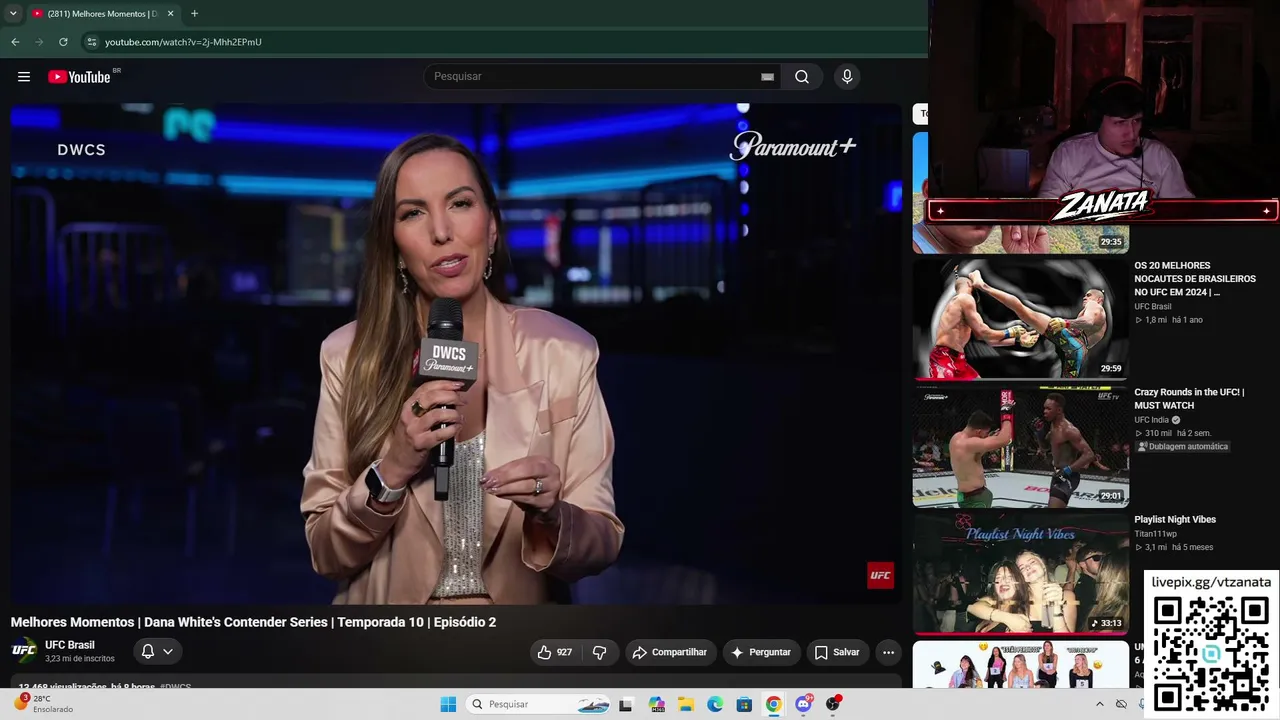The image size is (1280, 720).
Task: Open 'Crazy Rounds in the UFC! | MUST WATCH' title
Action: click(1189, 399)
